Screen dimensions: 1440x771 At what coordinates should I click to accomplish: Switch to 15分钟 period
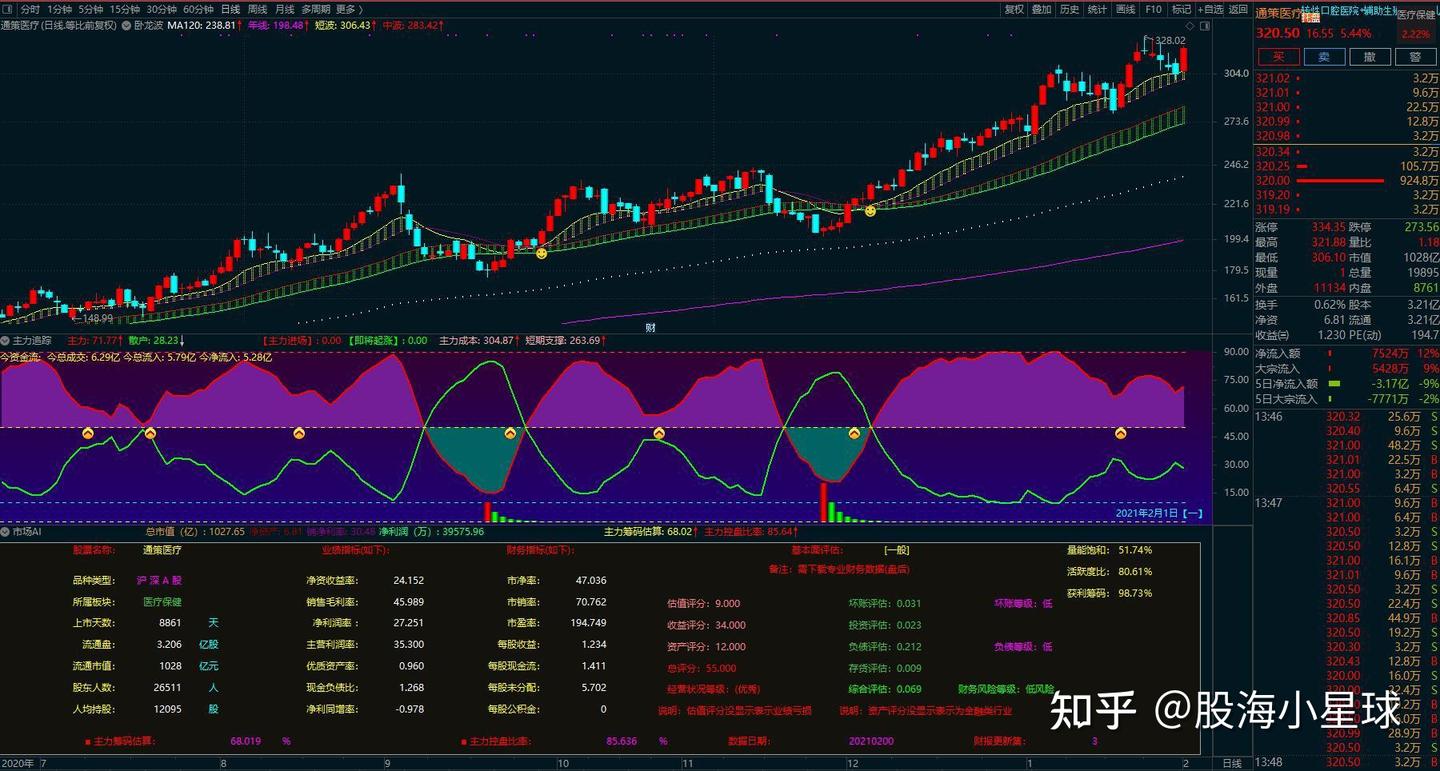pos(125,9)
